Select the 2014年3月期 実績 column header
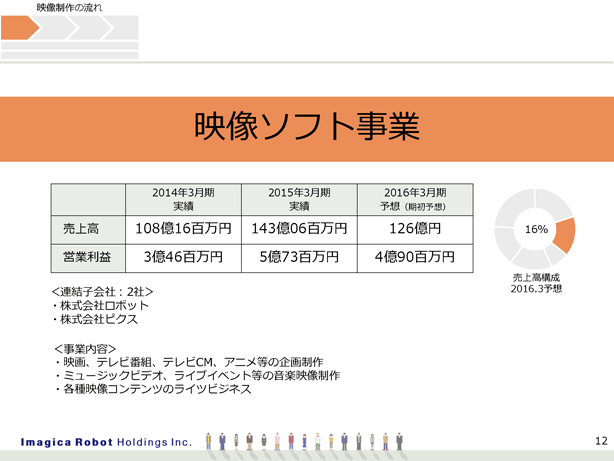Viewport: 614px width, 461px height. (x=183, y=199)
